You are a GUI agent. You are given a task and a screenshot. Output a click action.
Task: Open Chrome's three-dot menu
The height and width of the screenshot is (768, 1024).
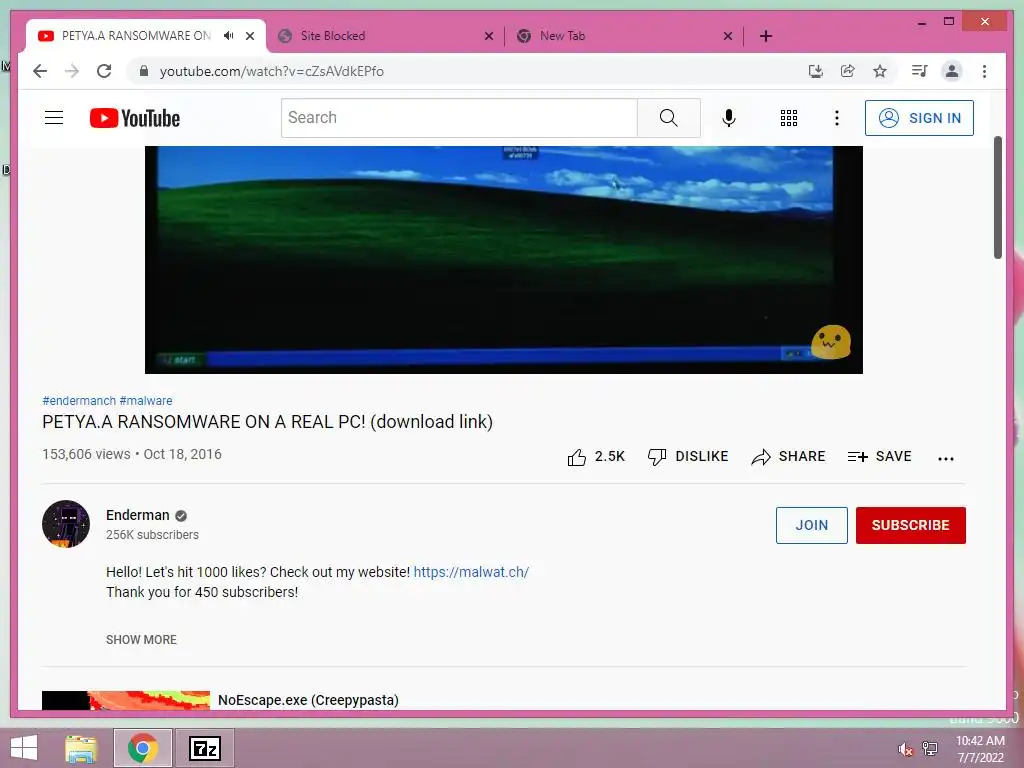[984, 71]
